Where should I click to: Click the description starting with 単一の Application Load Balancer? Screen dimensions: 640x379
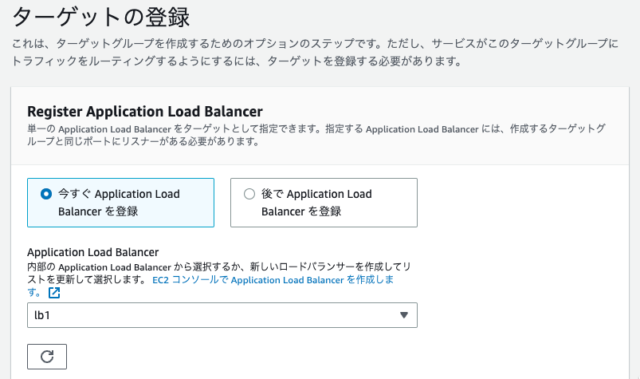(316, 135)
